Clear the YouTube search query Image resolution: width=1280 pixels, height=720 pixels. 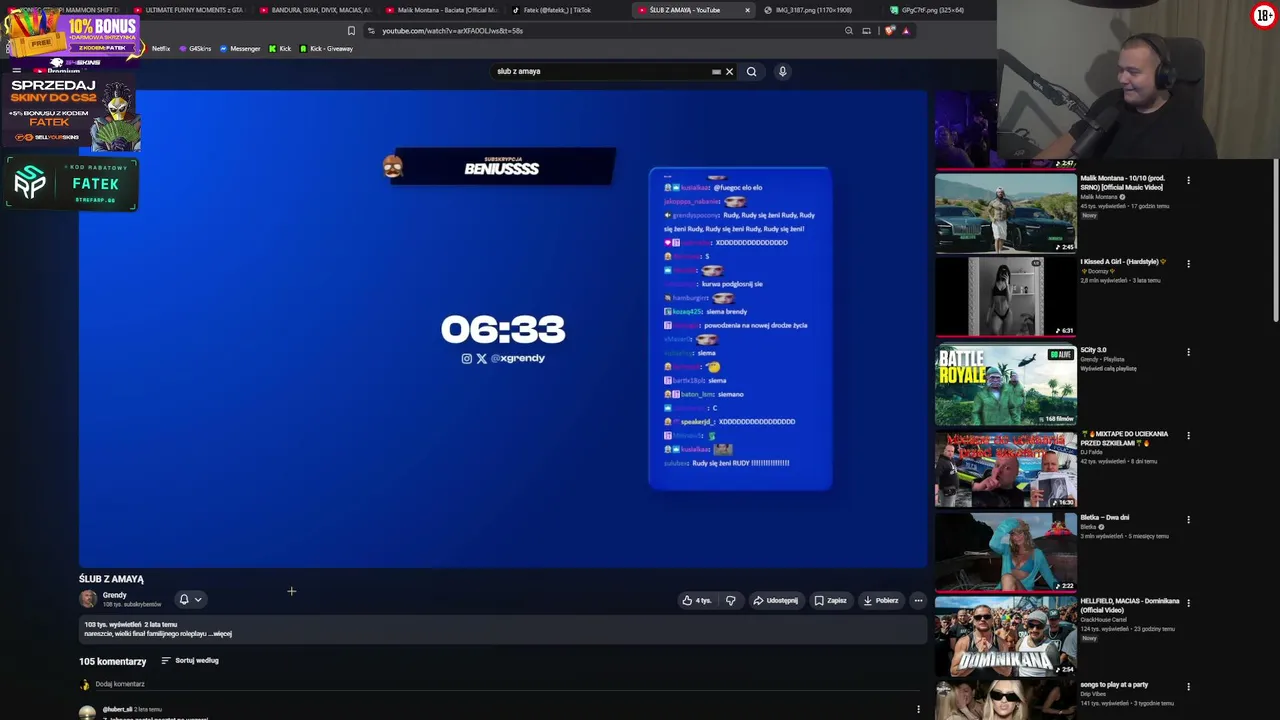pos(729,72)
